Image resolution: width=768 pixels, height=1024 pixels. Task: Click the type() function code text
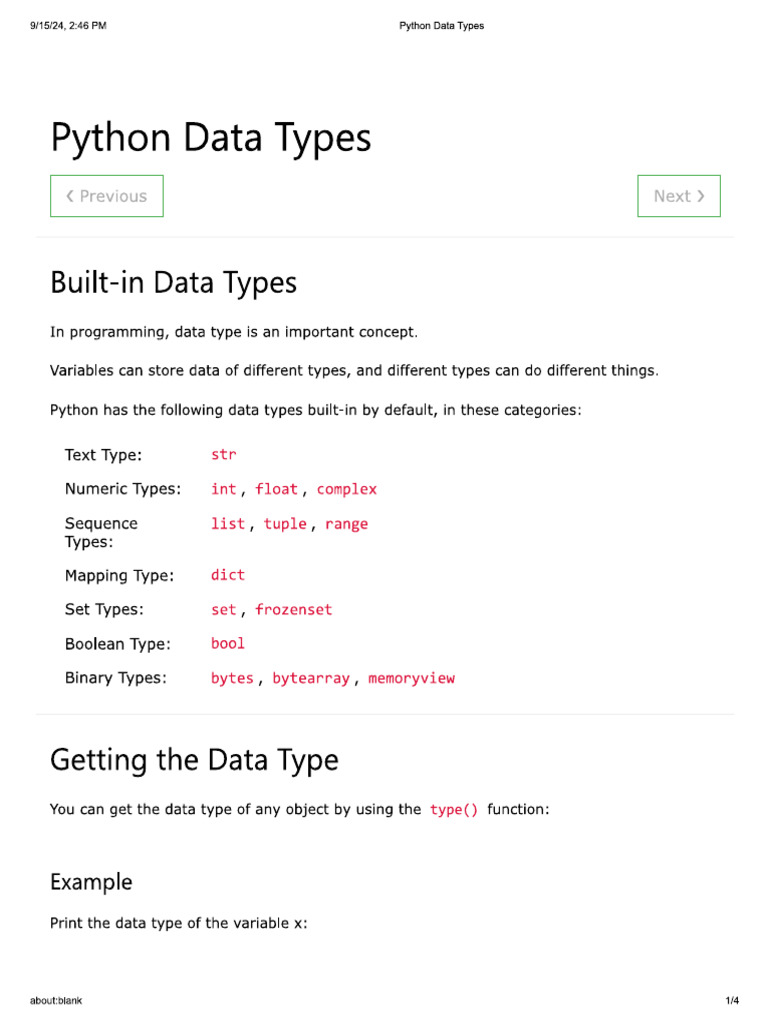pyautogui.click(x=454, y=810)
